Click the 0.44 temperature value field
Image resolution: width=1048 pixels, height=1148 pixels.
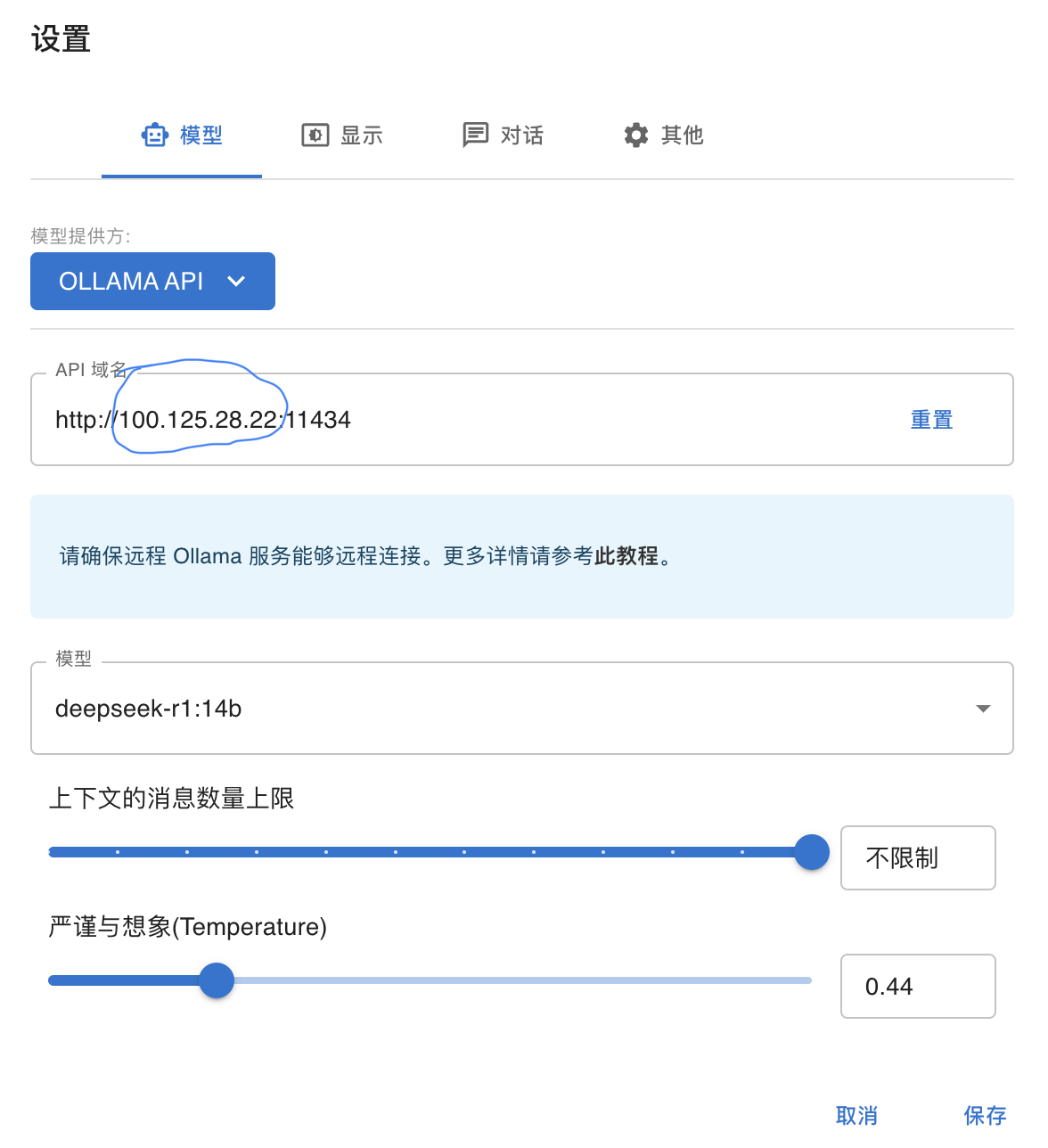[x=918, y=986]
